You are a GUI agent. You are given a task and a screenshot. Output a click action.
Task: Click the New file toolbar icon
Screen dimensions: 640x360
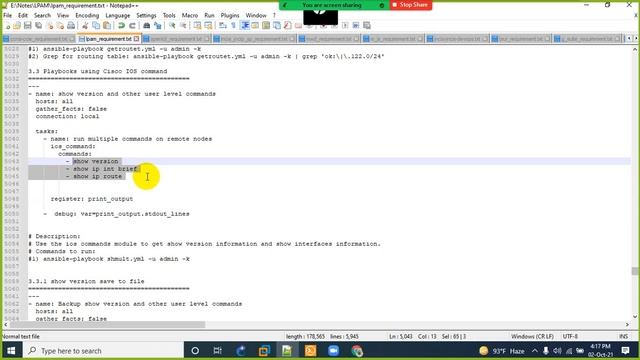coord(7,26)
